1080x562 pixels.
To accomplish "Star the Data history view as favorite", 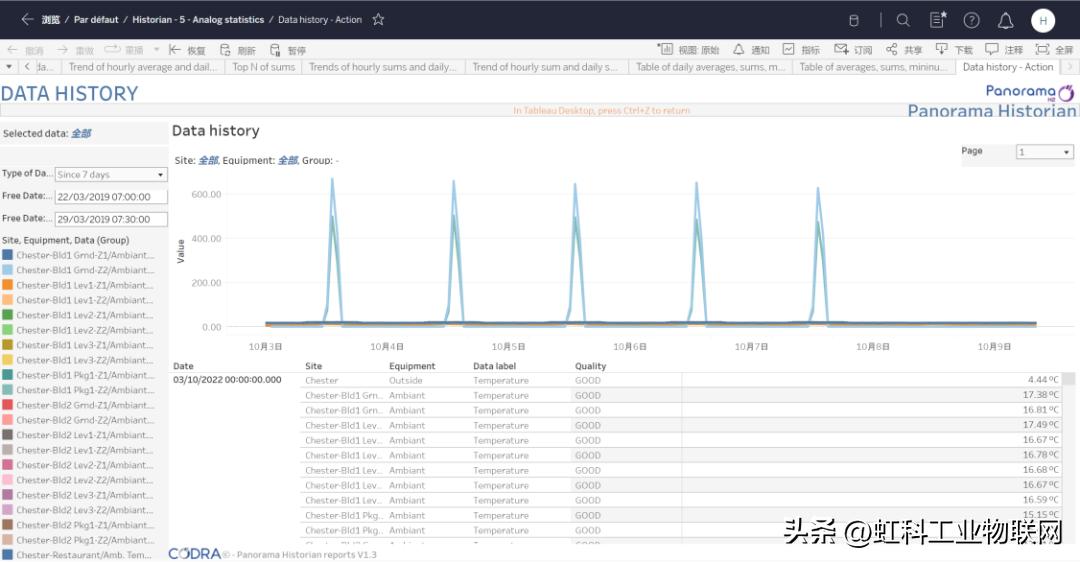I will [x=378, y=19].
